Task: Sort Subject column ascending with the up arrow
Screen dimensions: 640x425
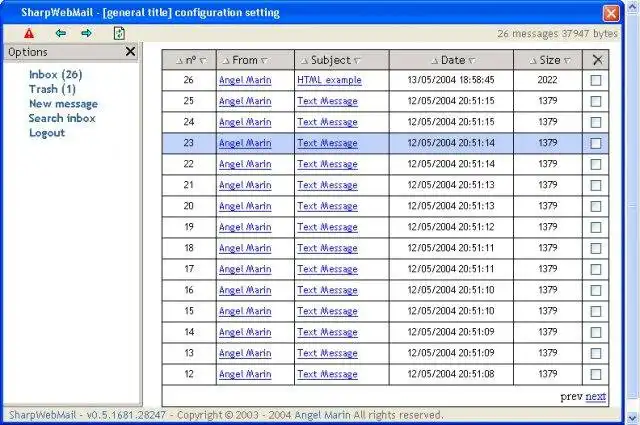Action: click(x=304, y=61)
